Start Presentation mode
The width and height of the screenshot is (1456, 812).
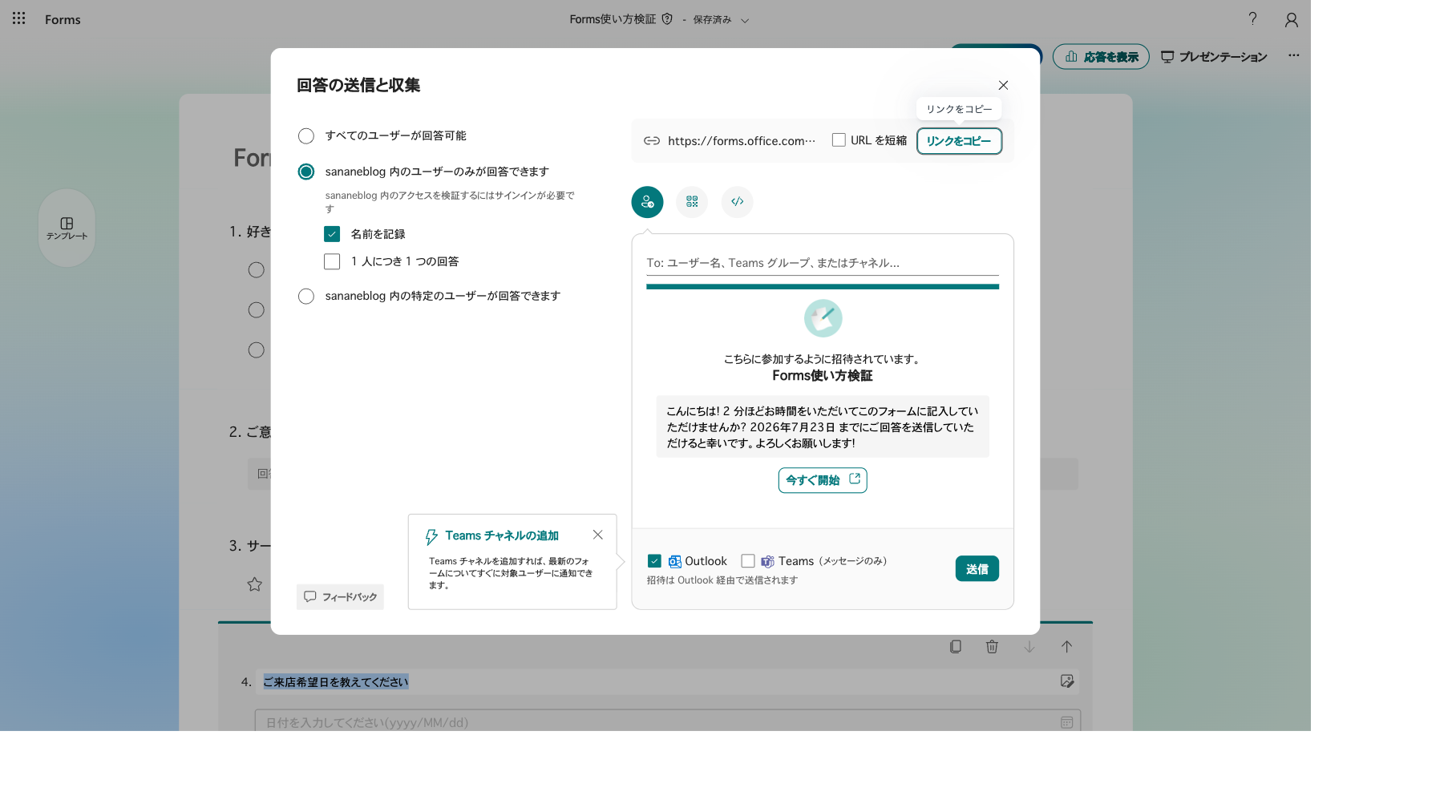tap(1214, 57)
